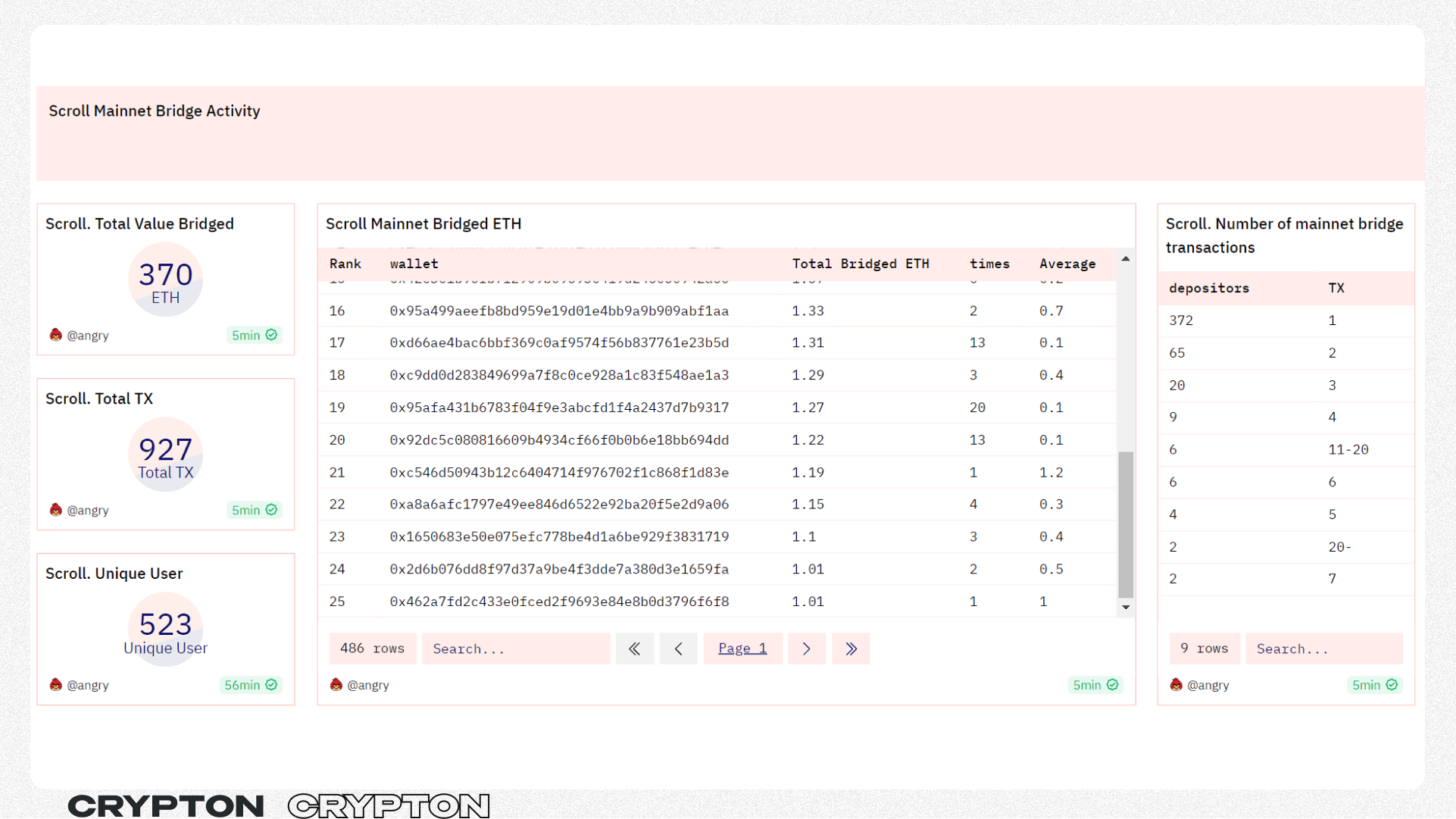Click the 372 depositors cell
1456x819 pixels.
(1181, 320)
